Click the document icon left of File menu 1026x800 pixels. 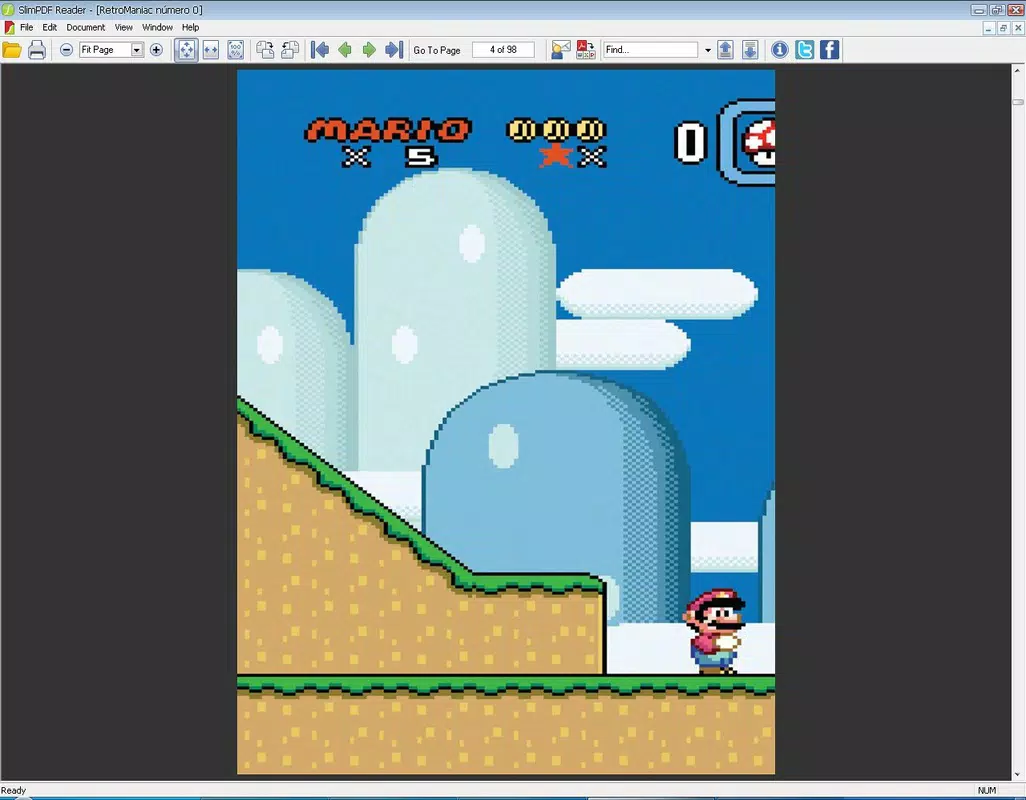(x=9, y=27)
